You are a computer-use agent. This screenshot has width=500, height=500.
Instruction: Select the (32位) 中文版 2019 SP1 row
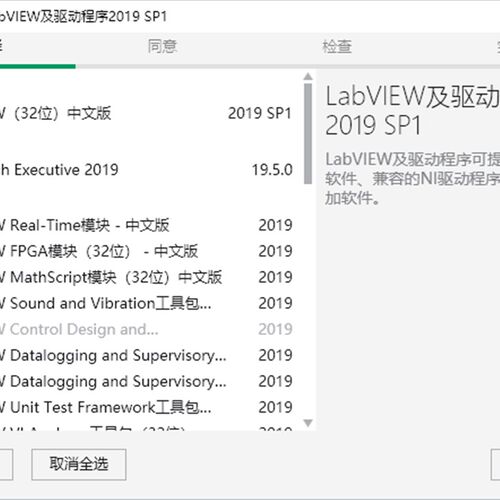[x=147, y=113]
